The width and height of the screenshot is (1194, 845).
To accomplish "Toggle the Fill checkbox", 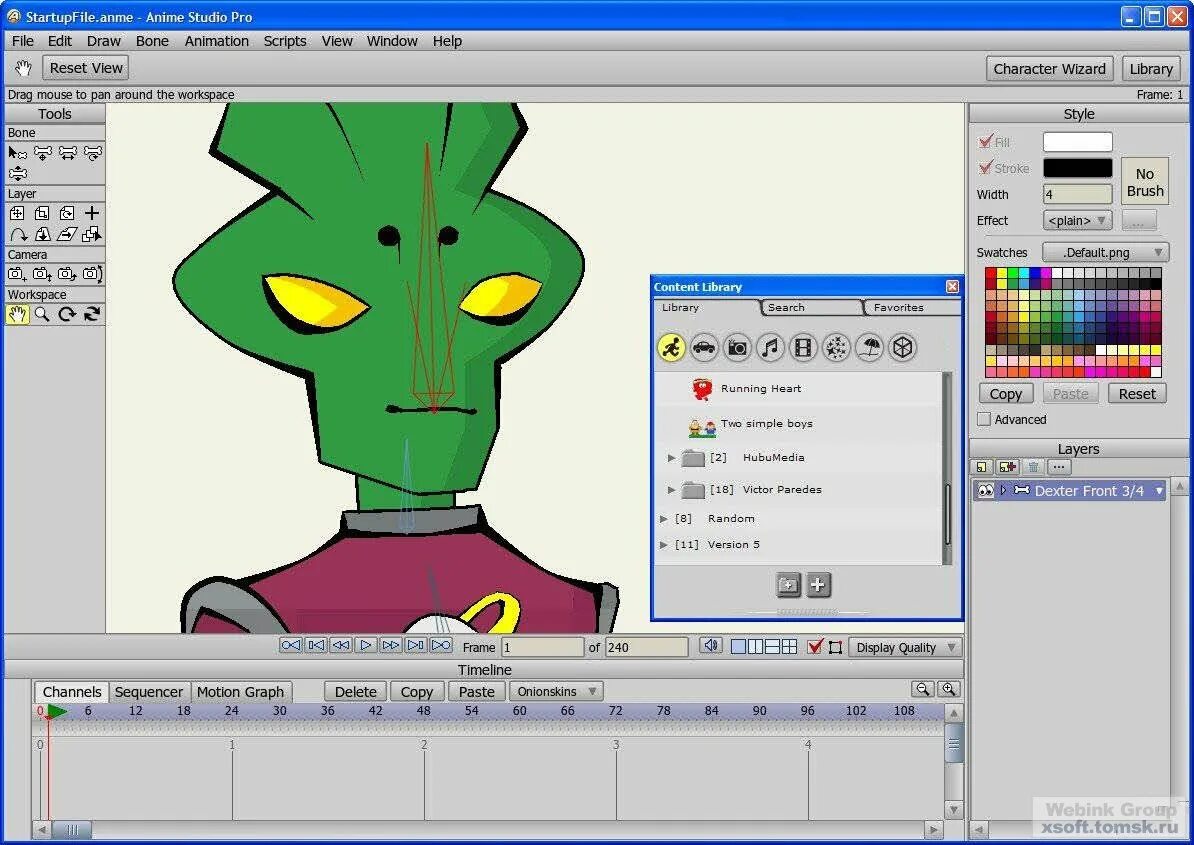I will point(985,142).
